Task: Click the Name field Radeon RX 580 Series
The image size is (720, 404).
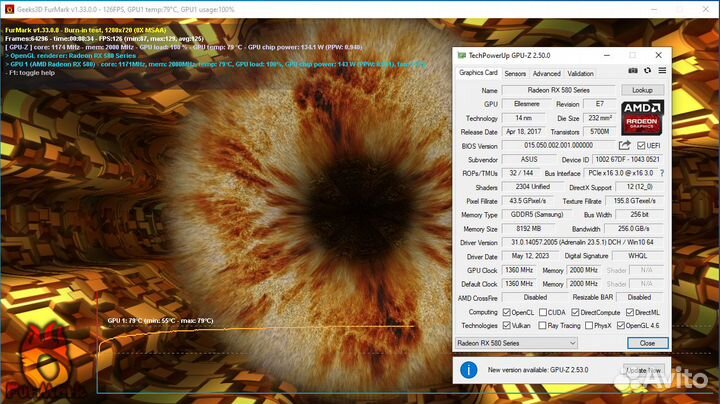Action: [x=558, y=90]
